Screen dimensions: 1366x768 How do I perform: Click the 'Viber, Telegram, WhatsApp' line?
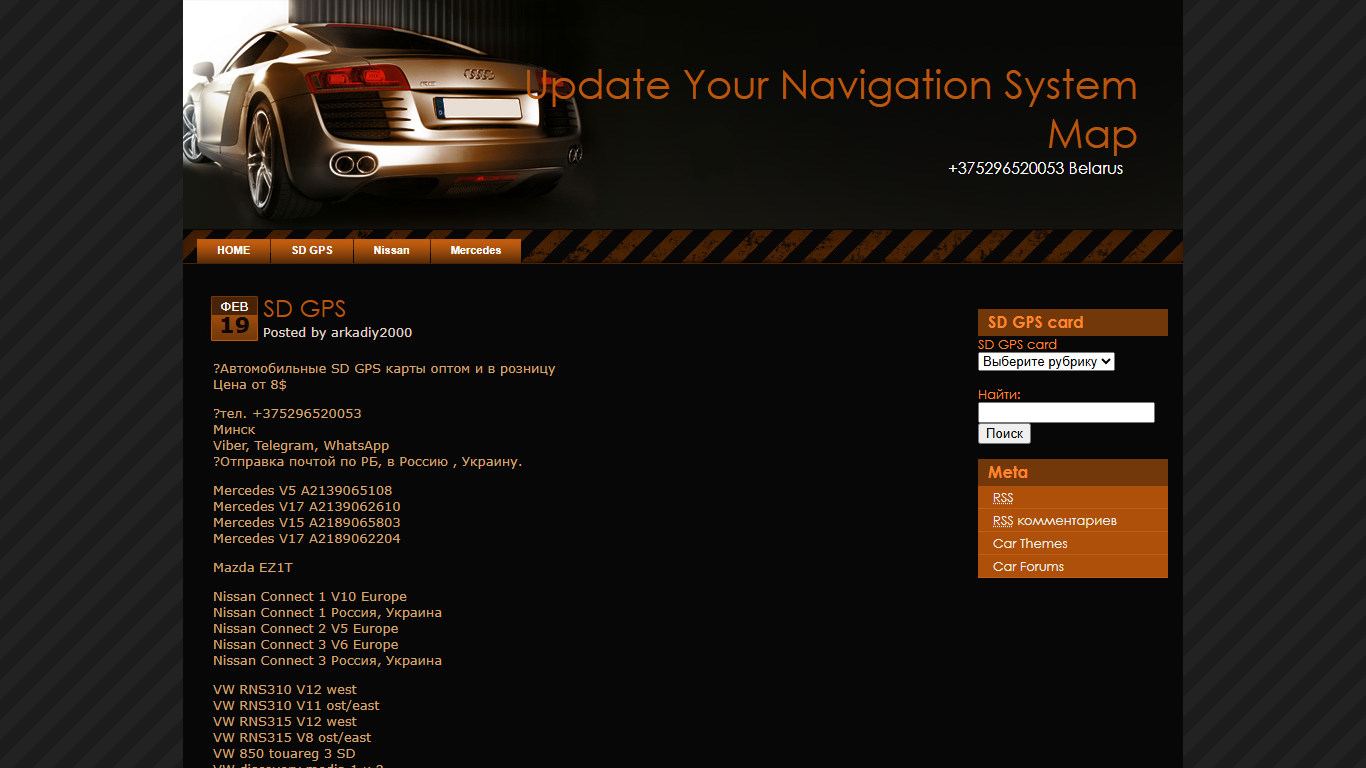[301, 446]
